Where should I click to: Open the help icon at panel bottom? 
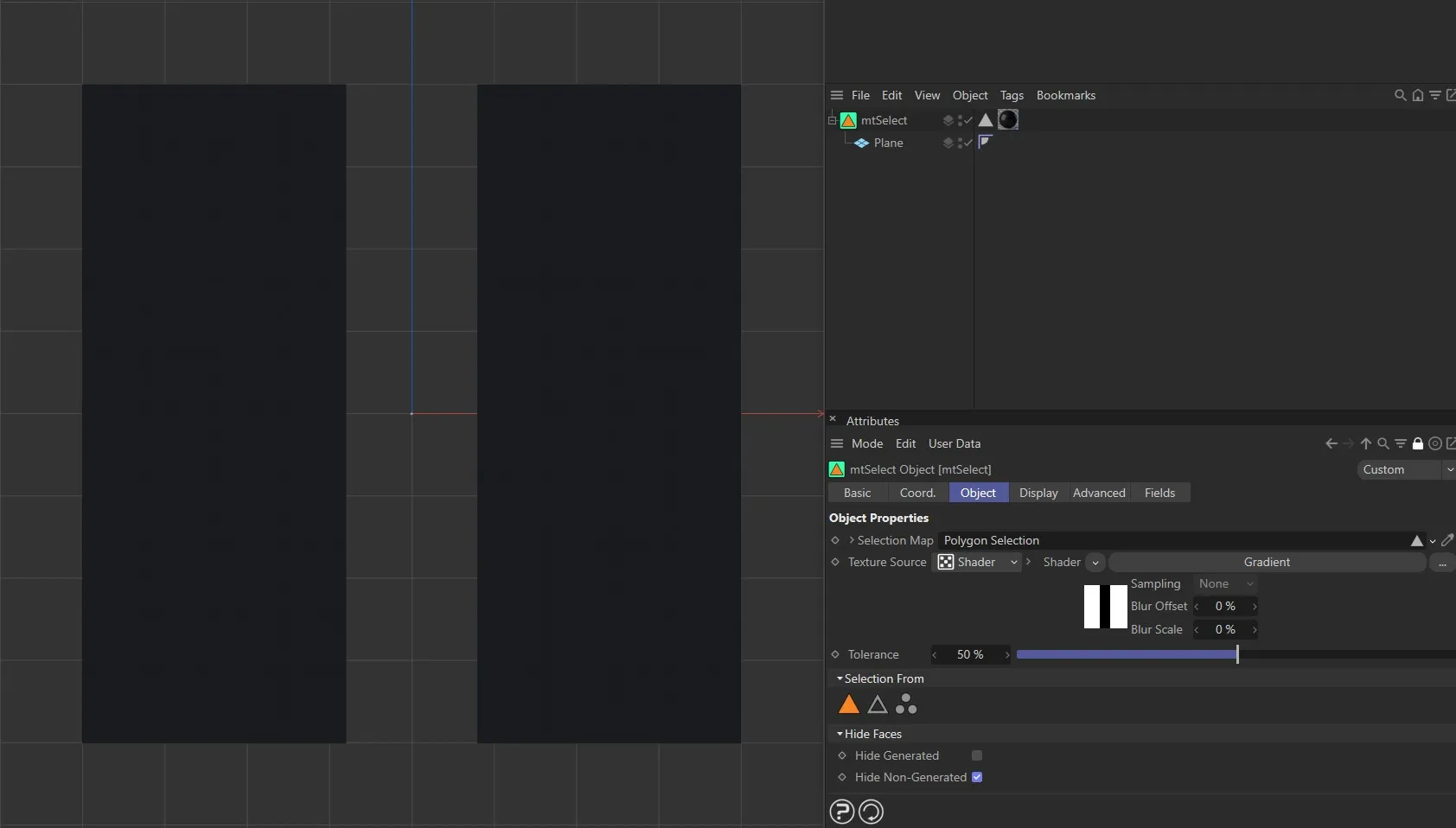[x=841, y=812]
